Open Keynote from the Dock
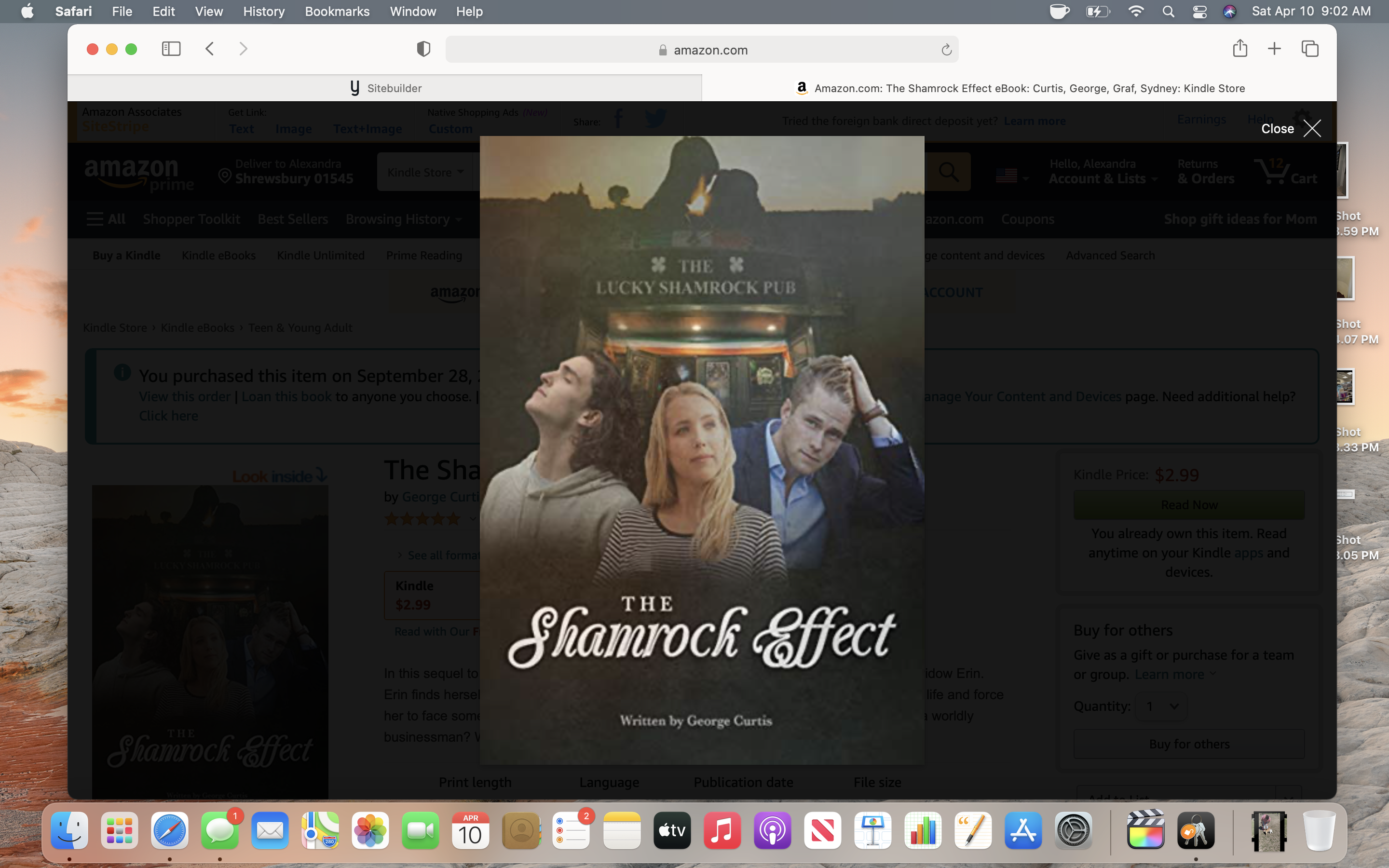 click(x=873, y=830)
